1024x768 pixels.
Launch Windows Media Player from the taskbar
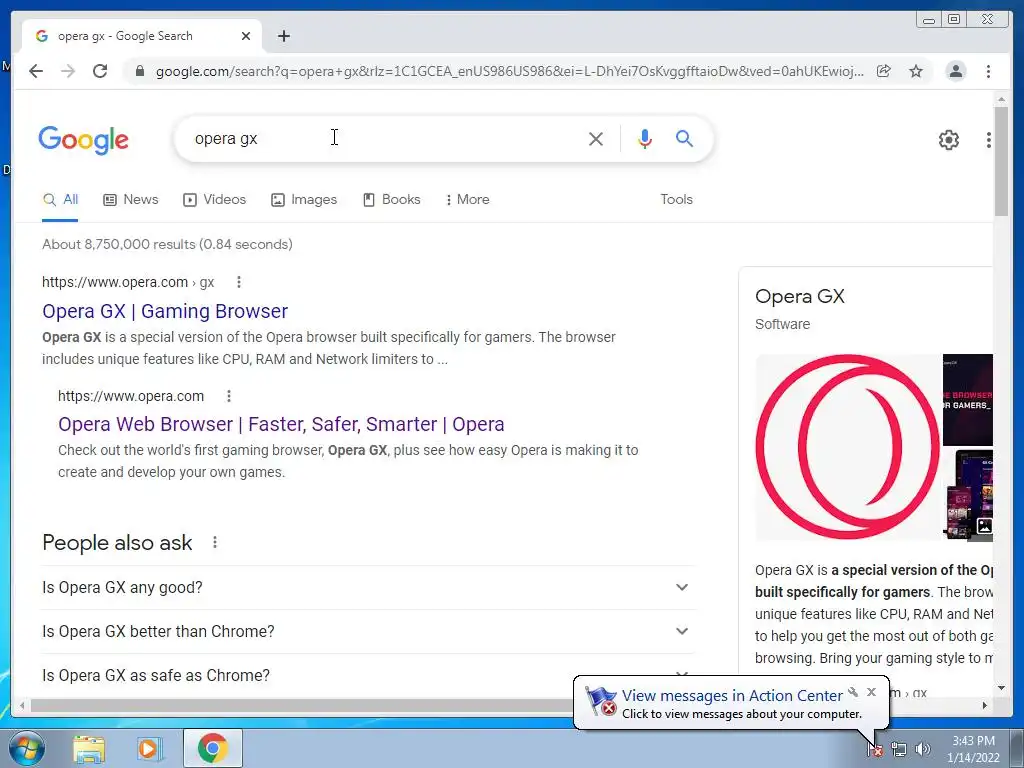click(149, 748)
